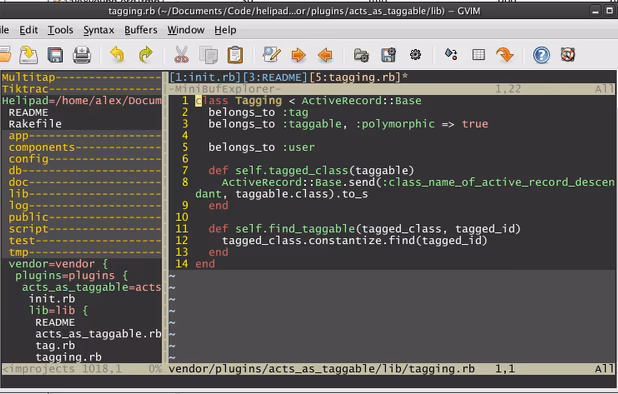This screenshot has height=394, width=618.
Task: Expand the components folder fold
Action: pos(81,147)
